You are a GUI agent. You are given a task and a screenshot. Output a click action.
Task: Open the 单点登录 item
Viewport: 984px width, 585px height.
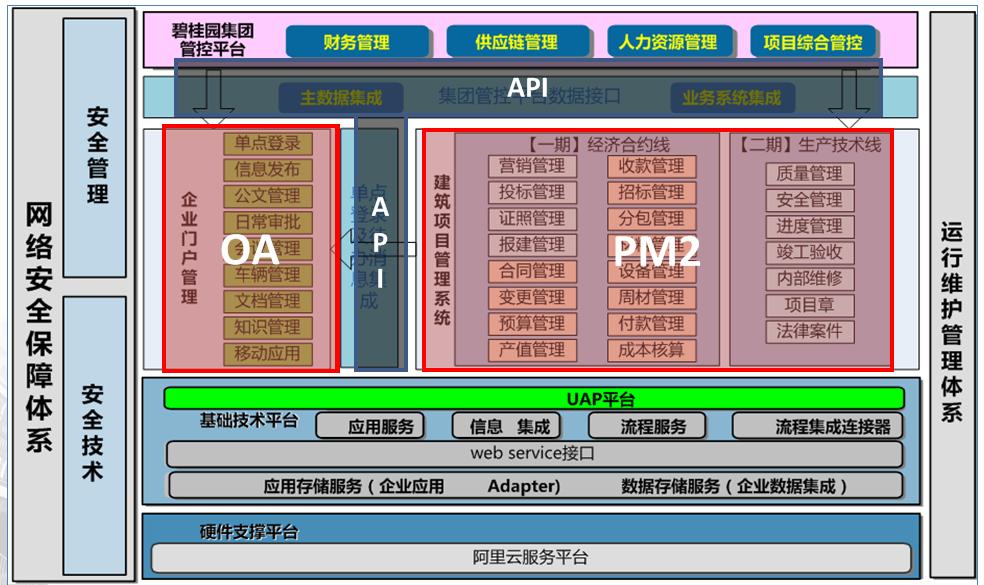[x=267, y=144]
